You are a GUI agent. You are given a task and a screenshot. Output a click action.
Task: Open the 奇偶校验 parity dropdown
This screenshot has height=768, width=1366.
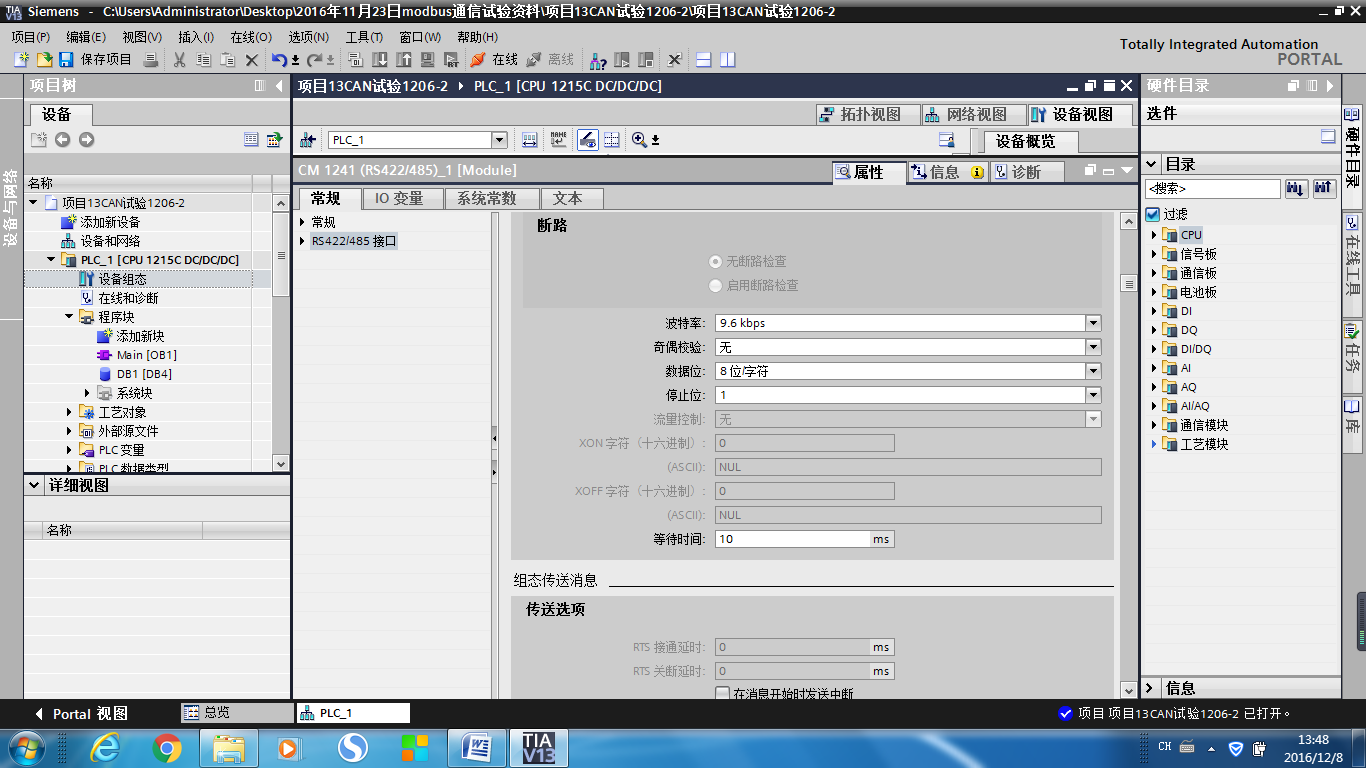click(x=1093, y=347)
